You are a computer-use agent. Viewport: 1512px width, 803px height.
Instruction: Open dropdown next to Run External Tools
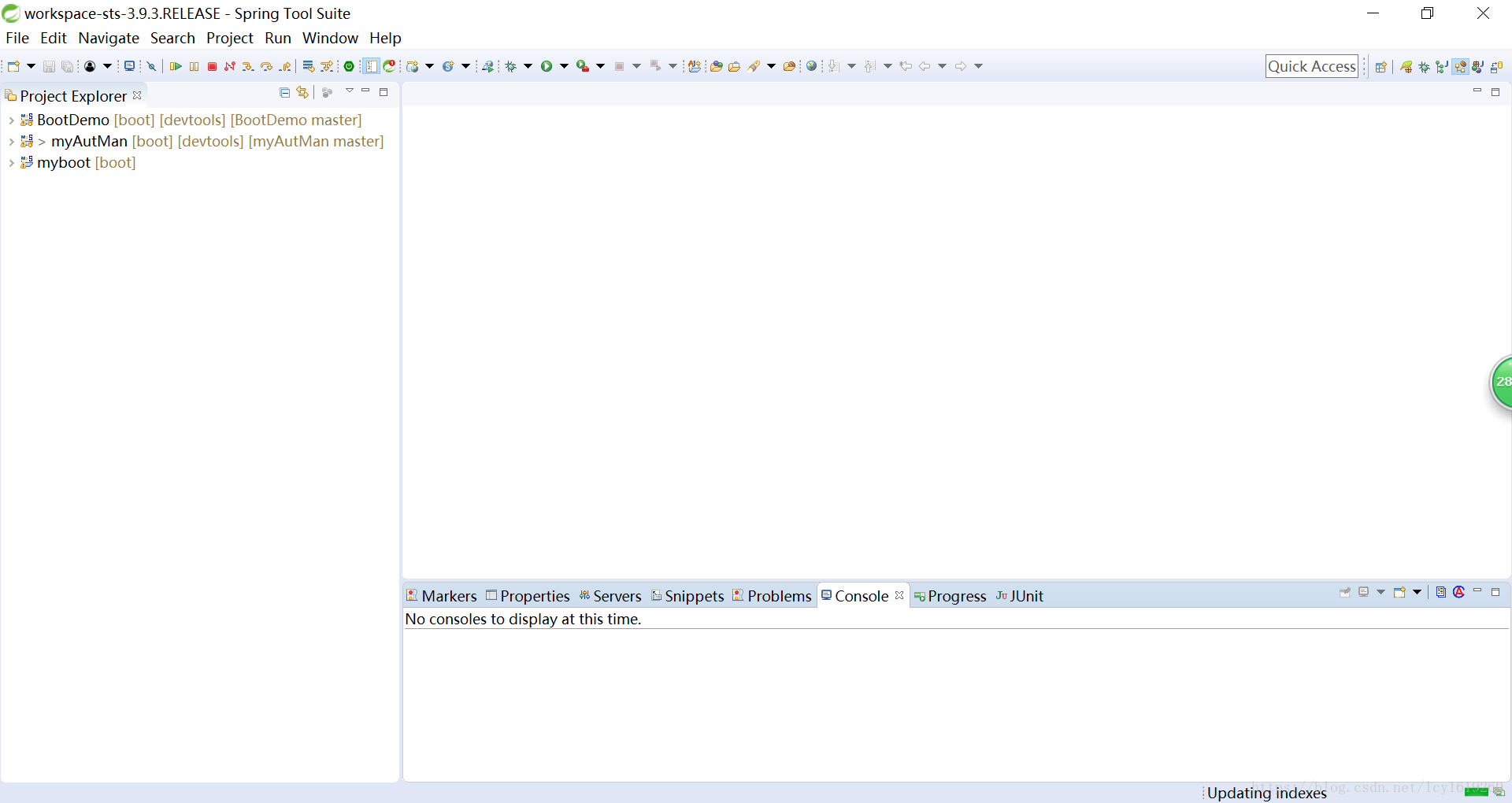click(x=600, y=66)
